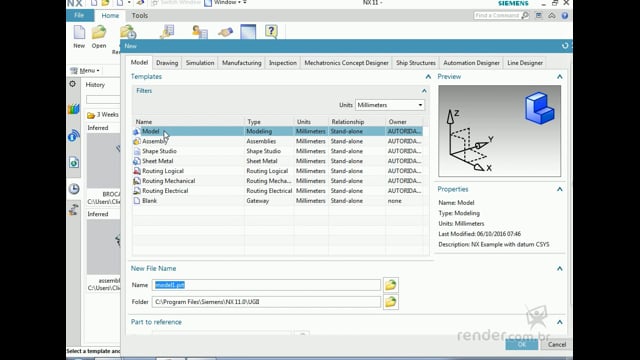Click the Open file icon in ribbon
640x360 pixels.
[99, 32]
